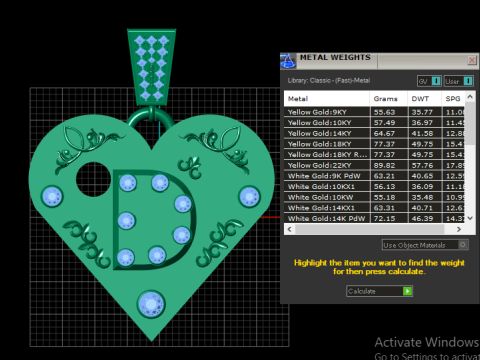480x360 pixels.
Task: Click the vertical scrollbar thumb of table
Action: click(x=470, y=123)
